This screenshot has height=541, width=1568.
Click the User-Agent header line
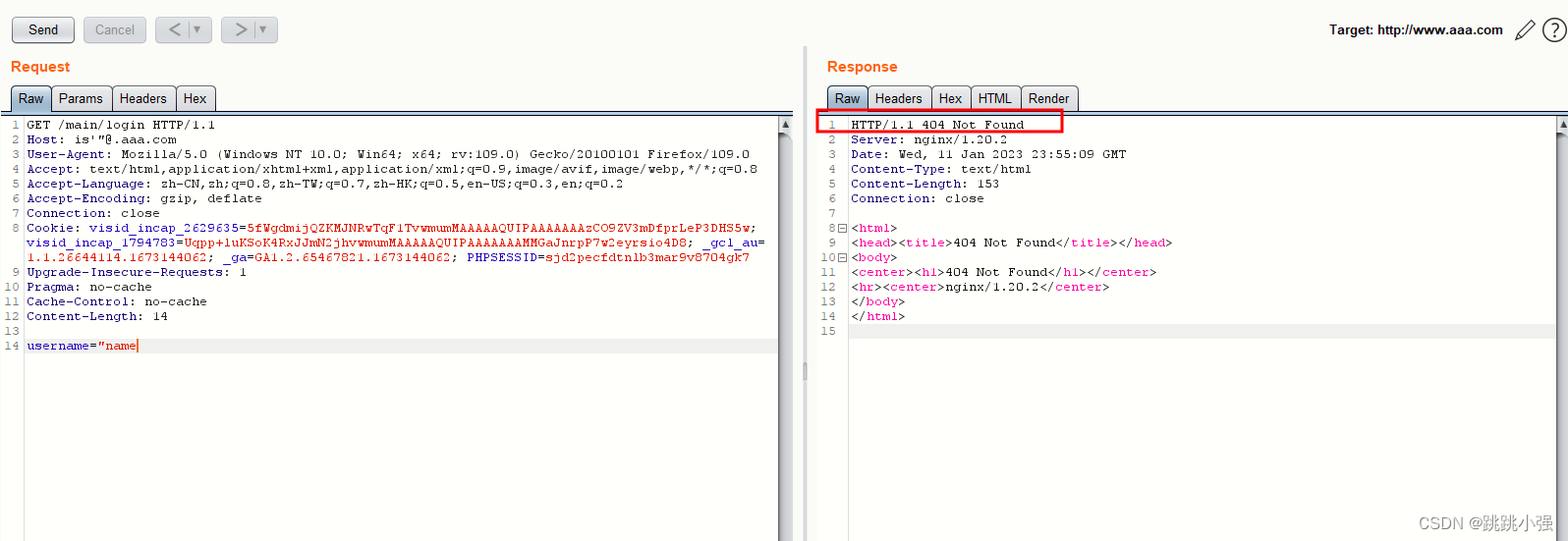coord(388,154)
